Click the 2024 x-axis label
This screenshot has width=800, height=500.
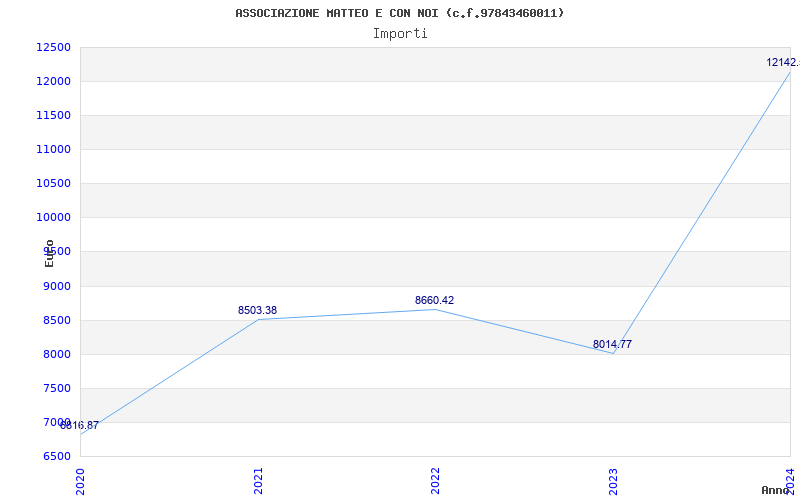[790, 481]
